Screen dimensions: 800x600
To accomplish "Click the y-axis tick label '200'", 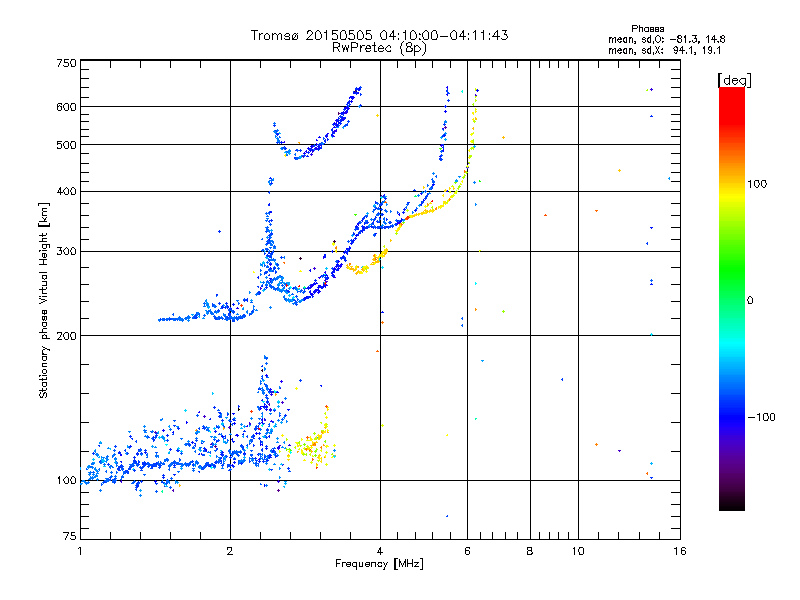I will (x=66, y=336).
